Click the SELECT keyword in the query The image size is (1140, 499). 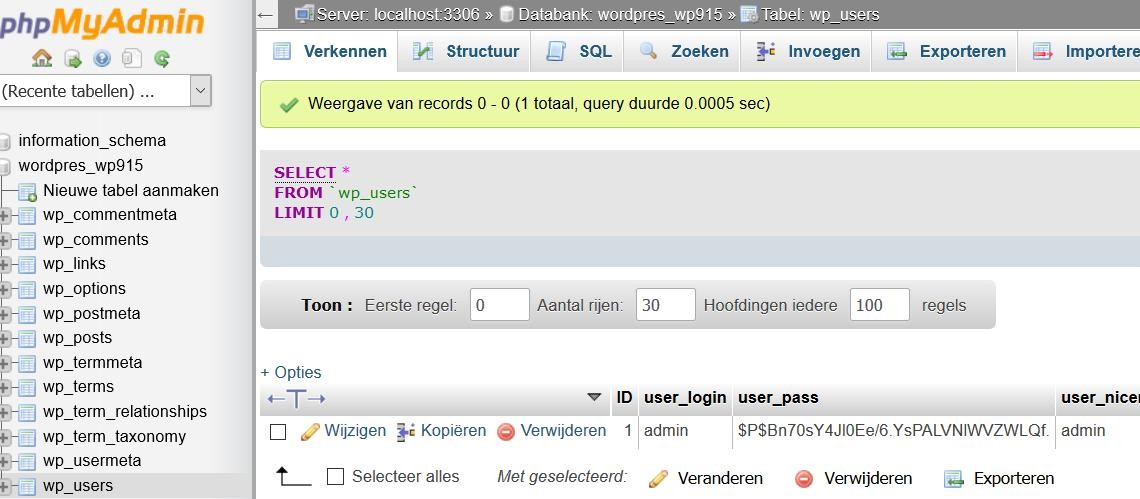[305, 173]
